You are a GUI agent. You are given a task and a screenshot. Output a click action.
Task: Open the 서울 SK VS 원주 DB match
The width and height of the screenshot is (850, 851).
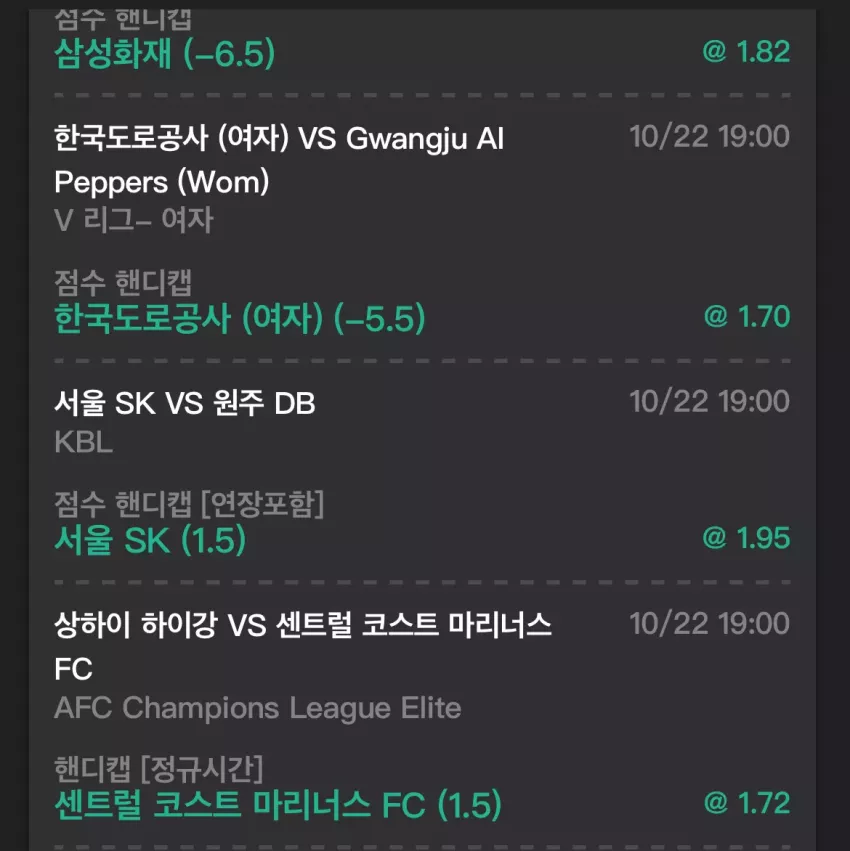coord(185,403)
